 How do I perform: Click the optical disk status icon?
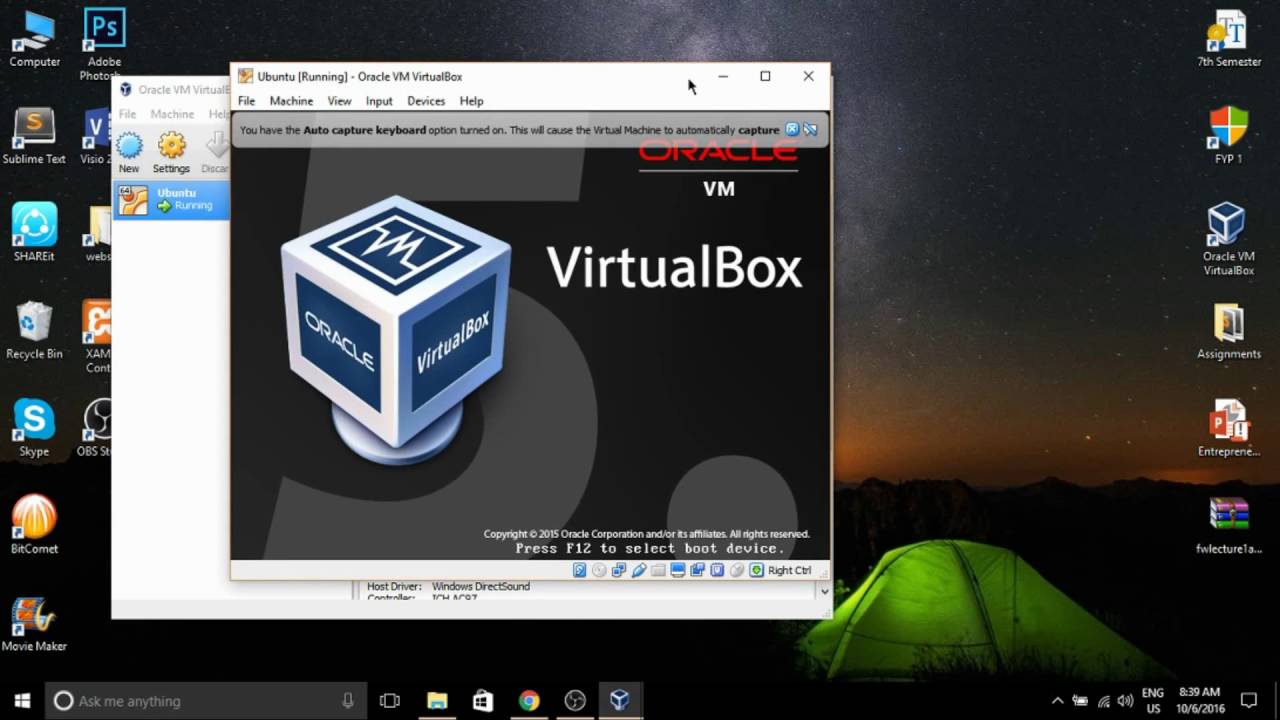click(x=599, y=570)
